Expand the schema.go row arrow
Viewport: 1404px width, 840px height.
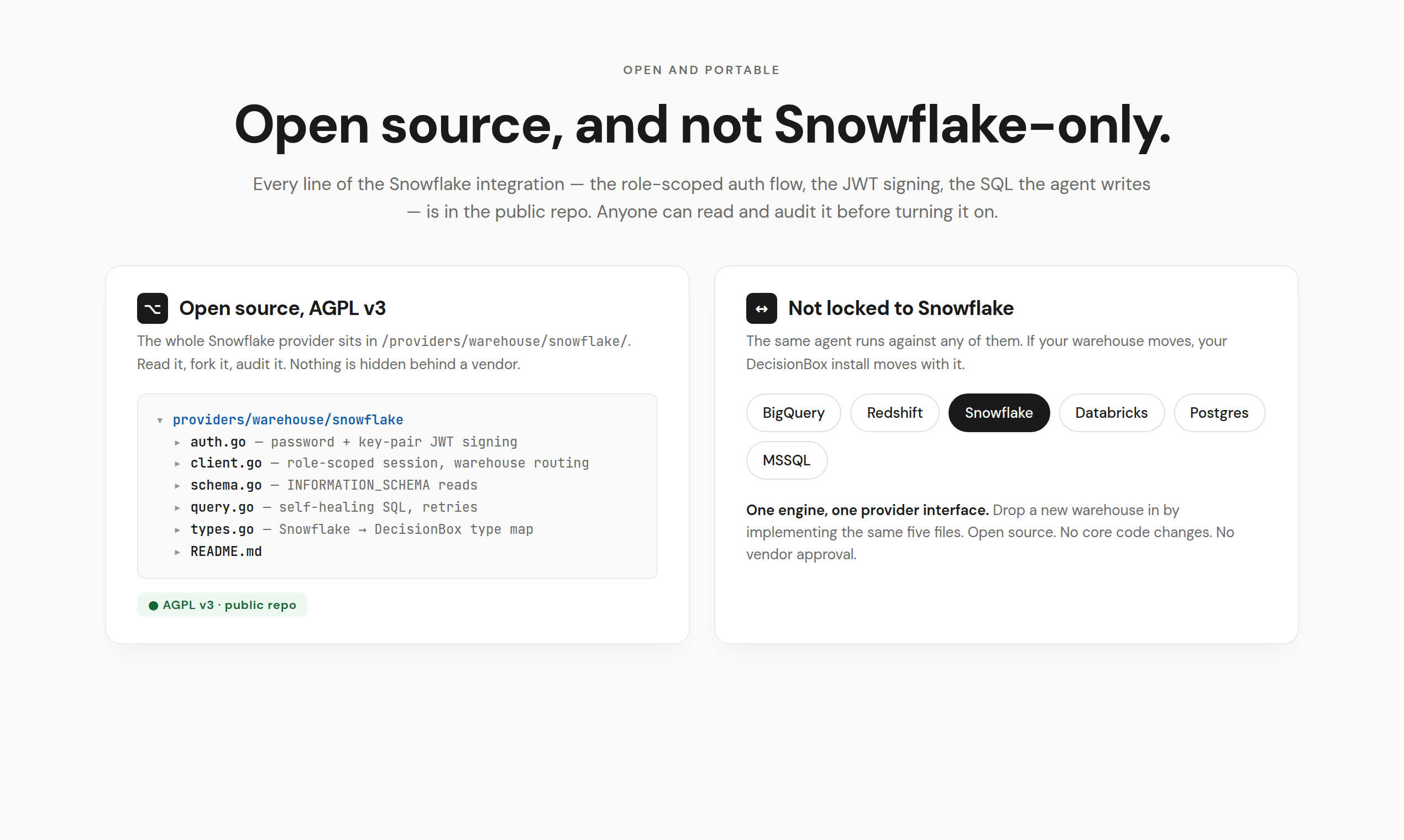coord(177,486)
